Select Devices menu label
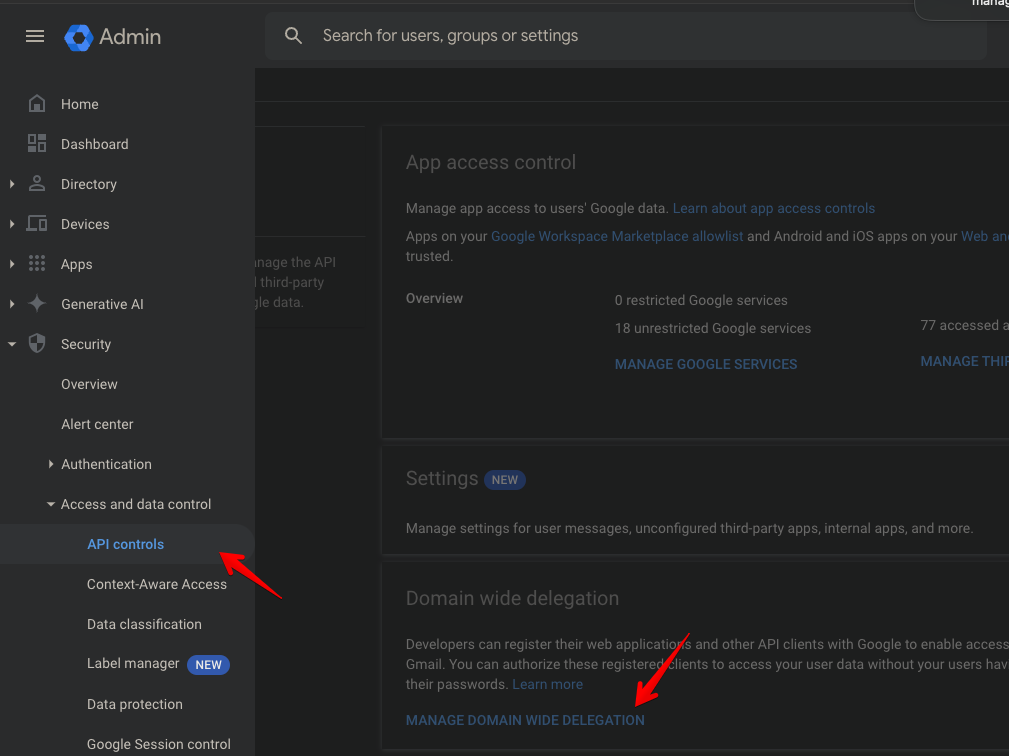The height and width of the screenshot is (756, 1009). [85, 224]
